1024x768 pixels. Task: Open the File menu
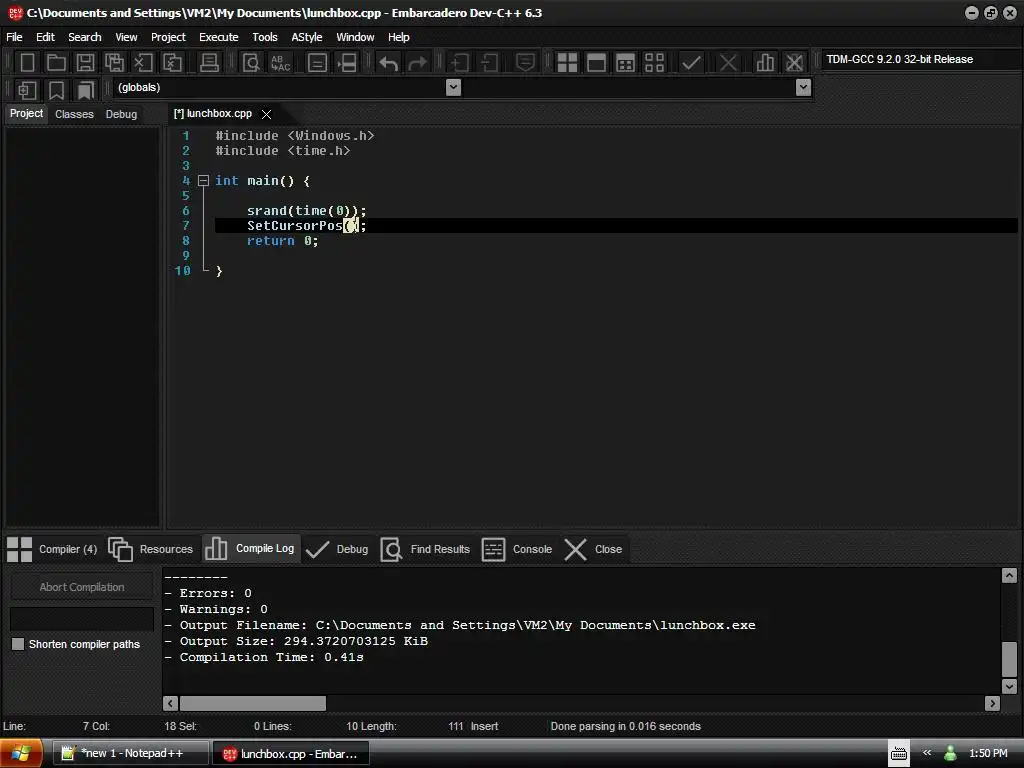point(14,37)
